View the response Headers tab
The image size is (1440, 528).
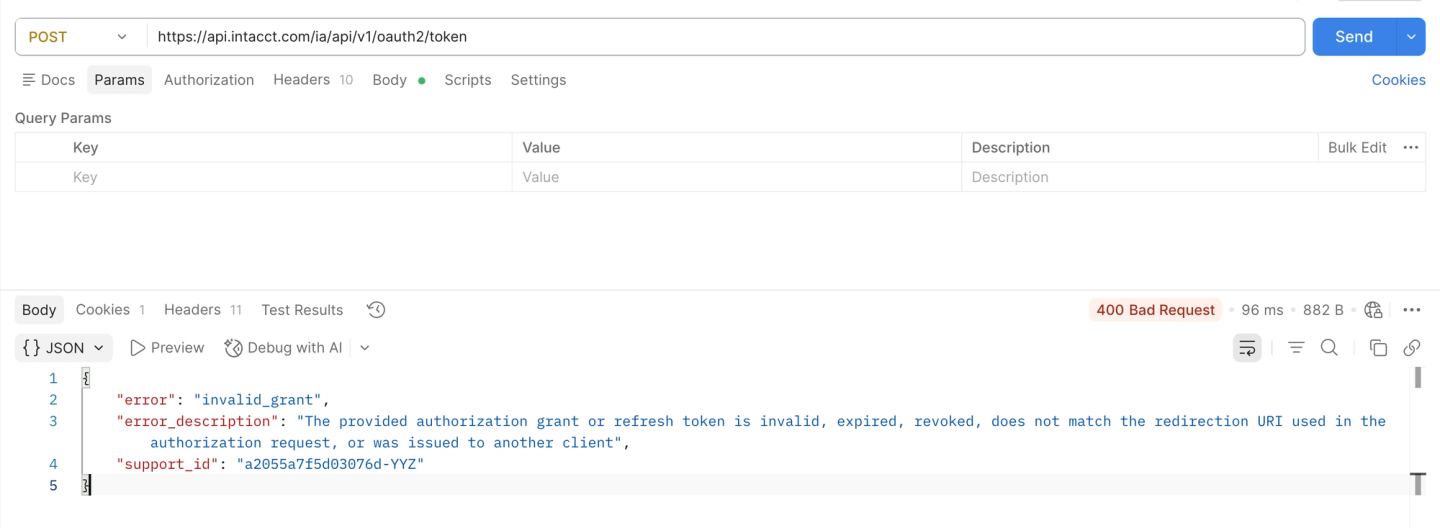[x=203, y=310]
